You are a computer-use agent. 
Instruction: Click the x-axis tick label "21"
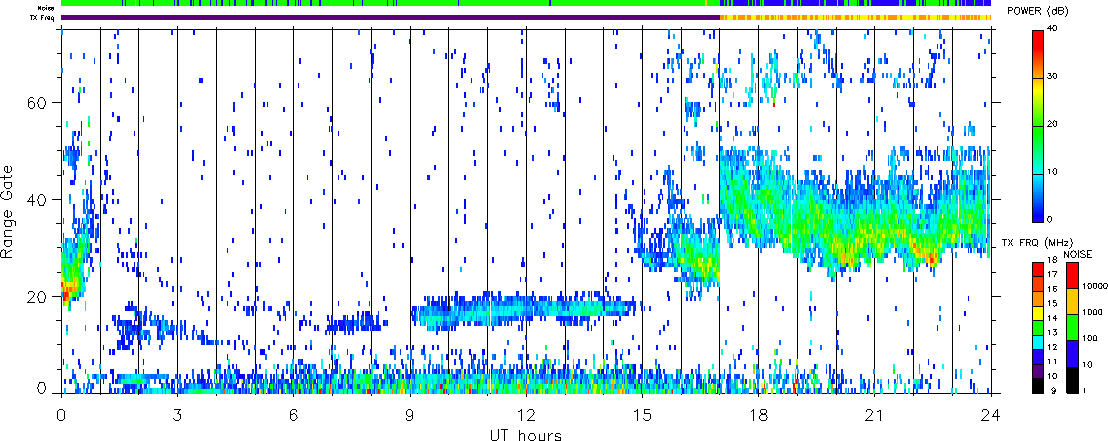click(874, 414)
